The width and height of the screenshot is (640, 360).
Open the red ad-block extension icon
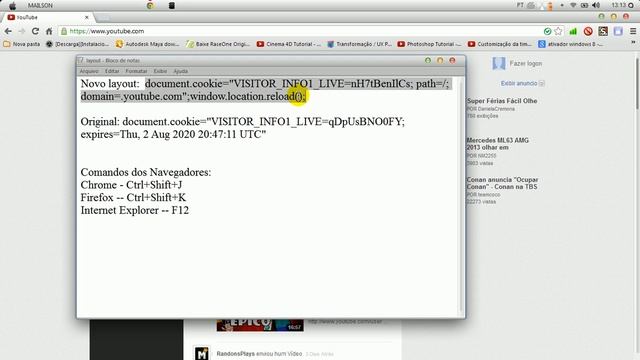(x=588, y=31)
